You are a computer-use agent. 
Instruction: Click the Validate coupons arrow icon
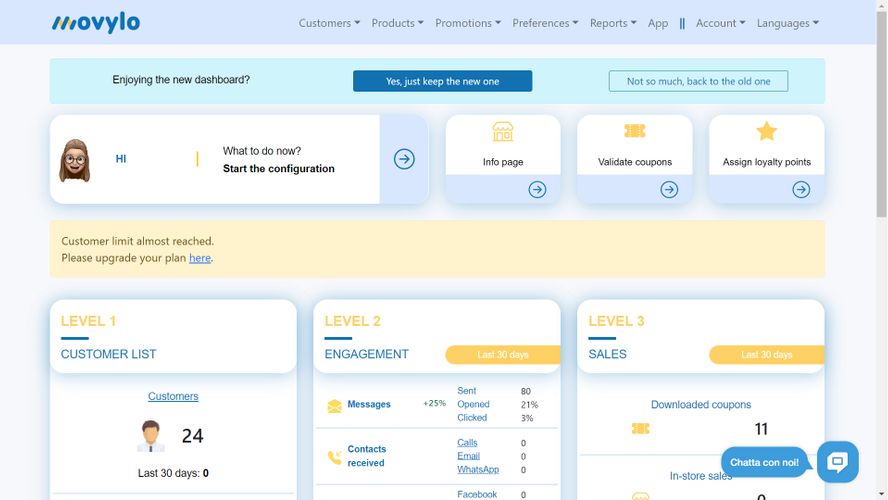click(x=669, y=189)
